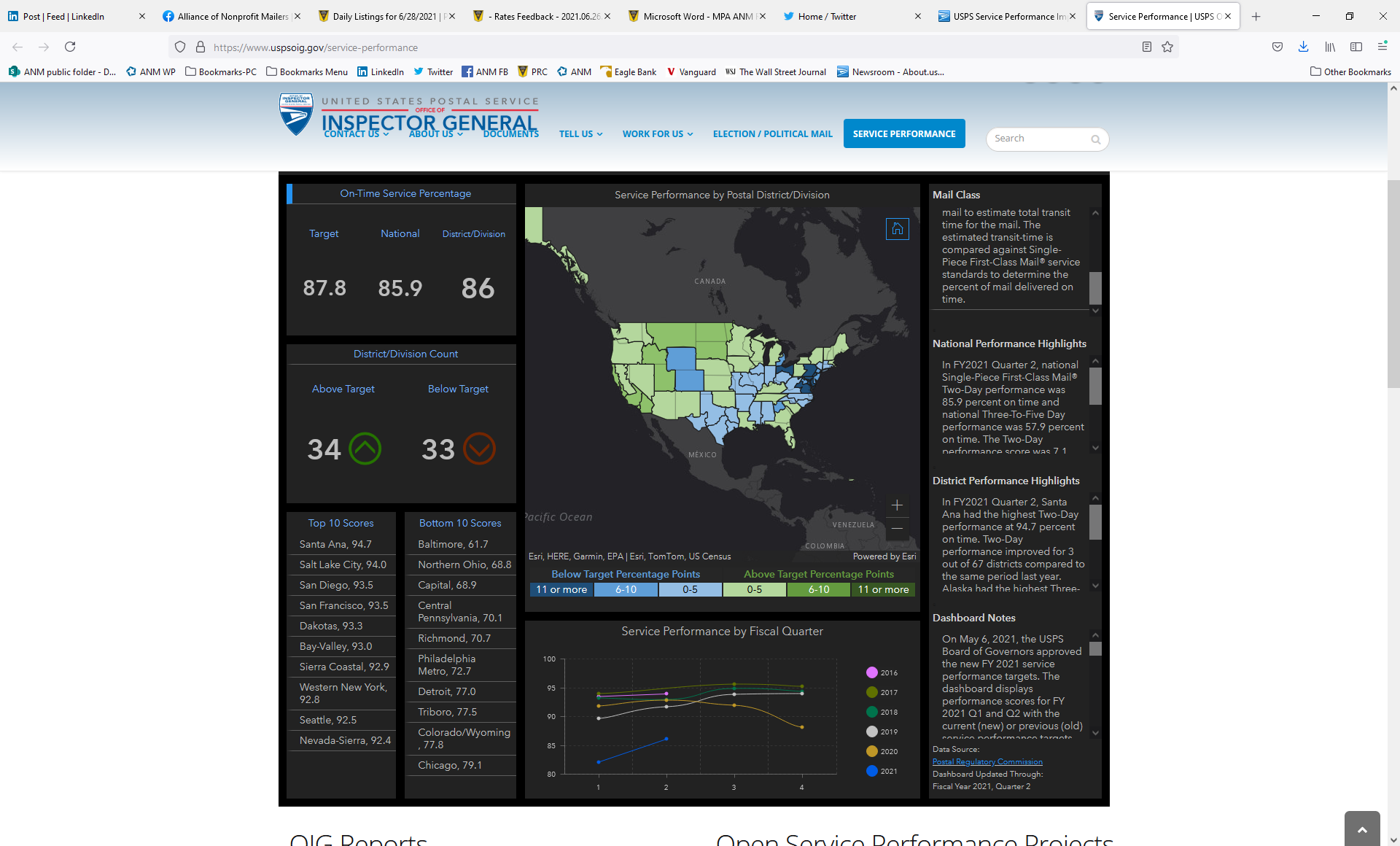Expand the Work For Us dropdown

click(657, 134)
